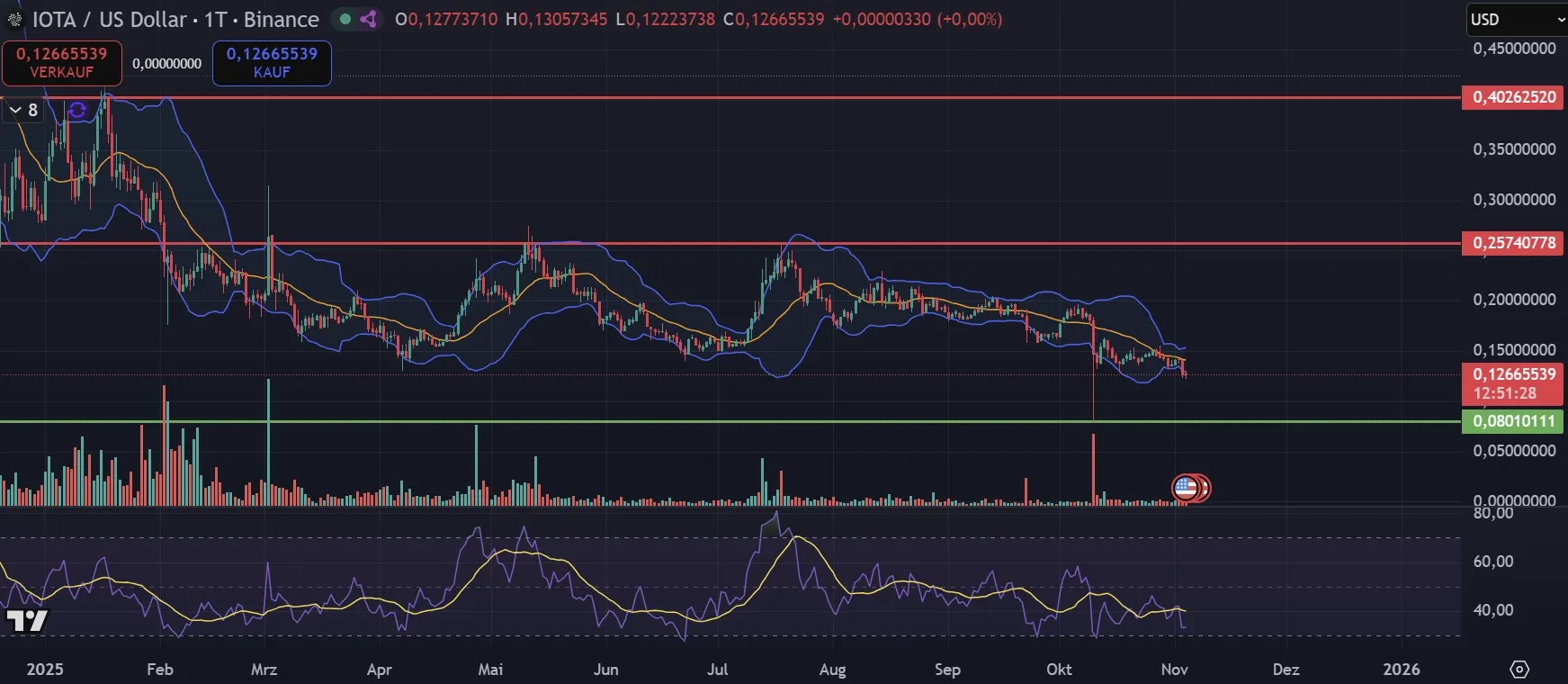Click the KAUF buy button
1568x684 pixels.
click(x=272, y=63)
